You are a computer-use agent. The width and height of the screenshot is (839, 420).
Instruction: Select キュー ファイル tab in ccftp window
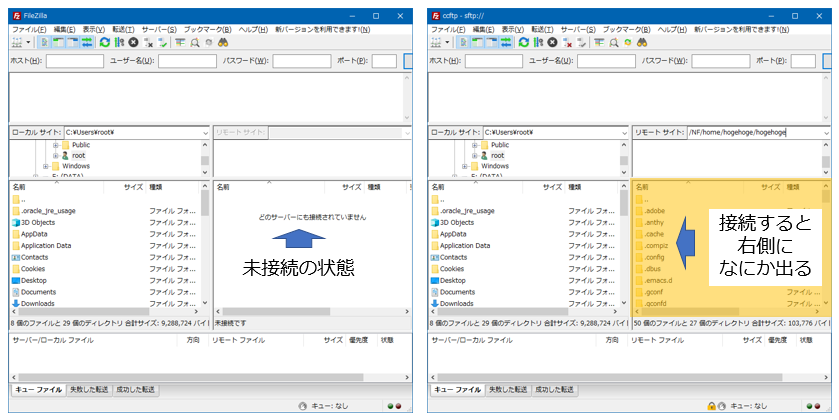(458, 390)
